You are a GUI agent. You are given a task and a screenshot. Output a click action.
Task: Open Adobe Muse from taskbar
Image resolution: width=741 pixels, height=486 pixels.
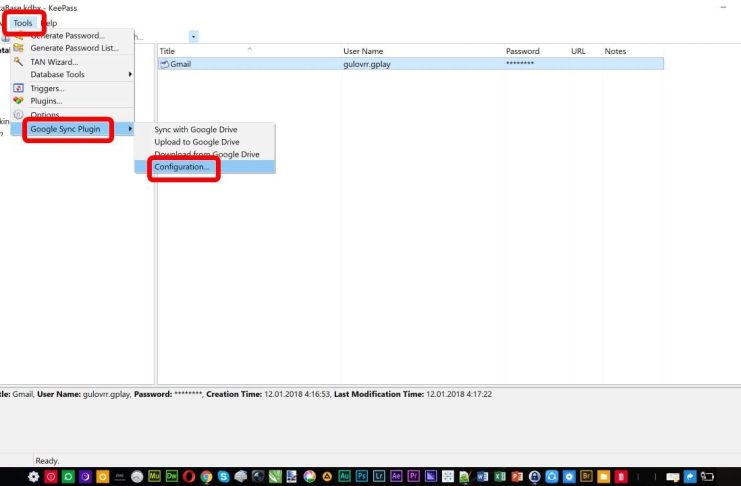click(x=154, y=476)
